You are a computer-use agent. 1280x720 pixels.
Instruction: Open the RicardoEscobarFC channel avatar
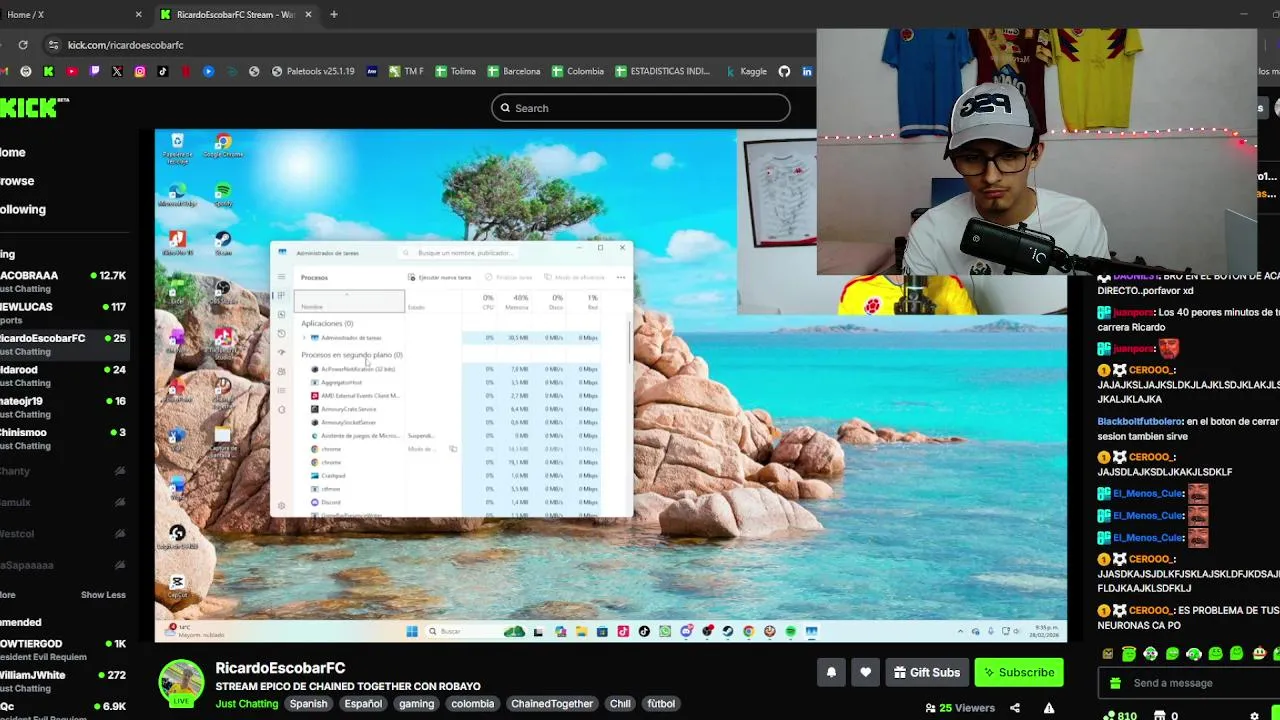[x=181, y=683]
